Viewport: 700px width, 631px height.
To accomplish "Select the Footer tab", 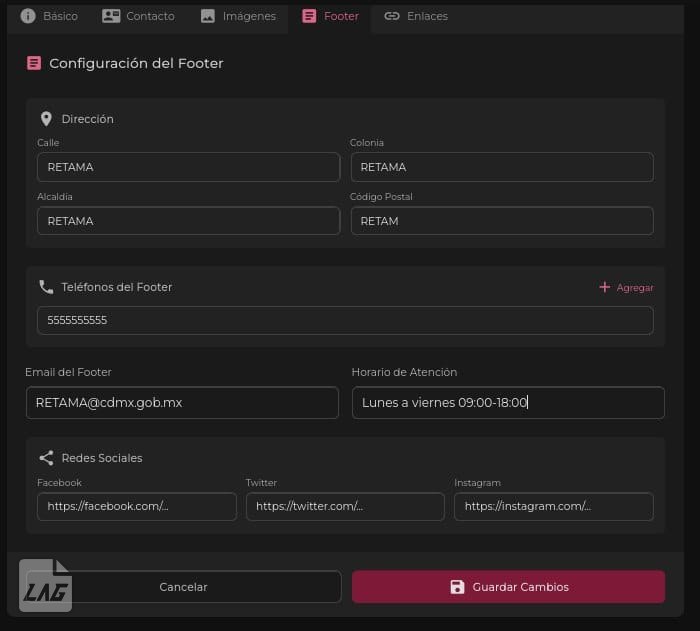I will point(330,16).
